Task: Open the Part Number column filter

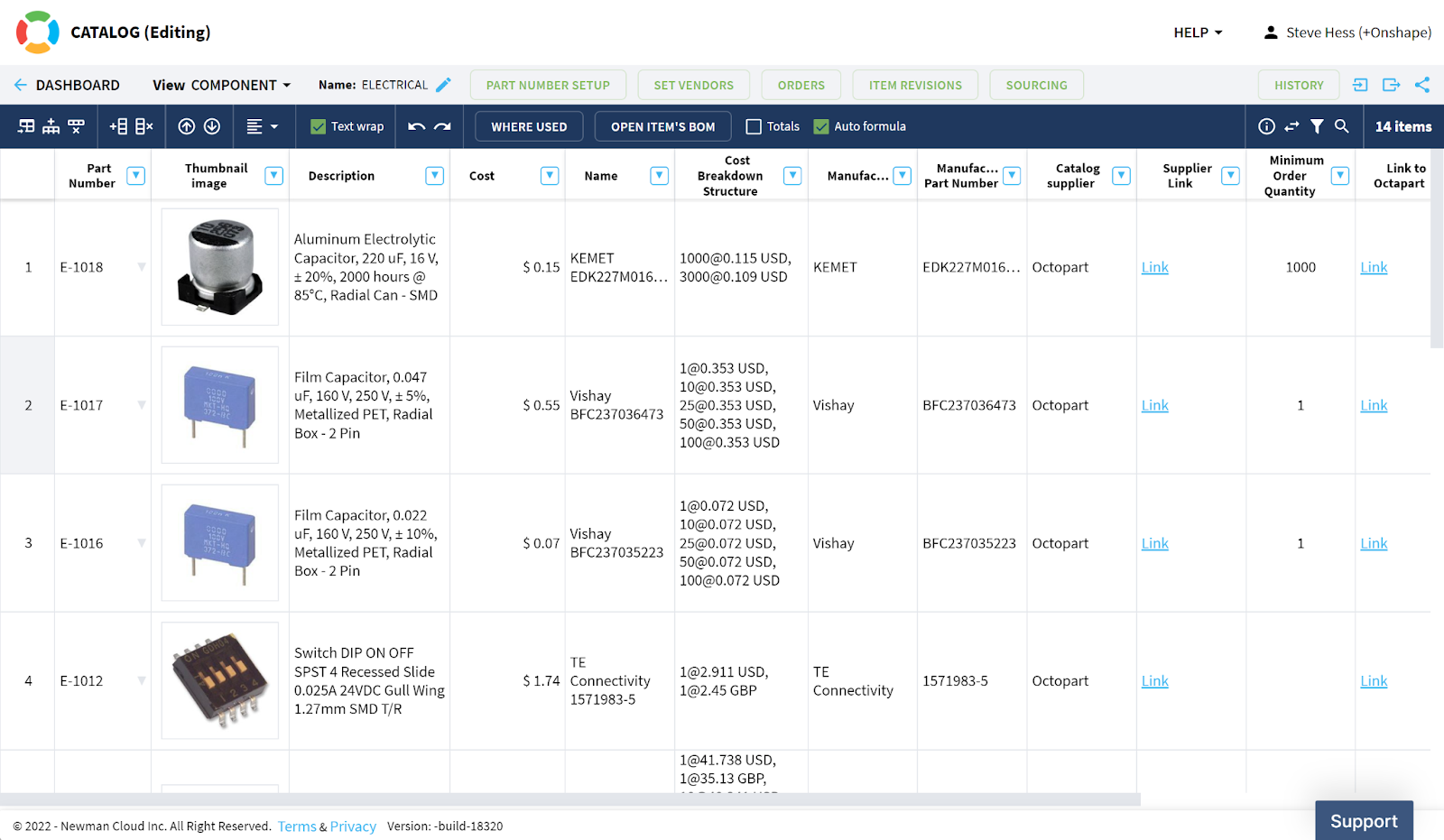Action: click(x=136, y=176)
